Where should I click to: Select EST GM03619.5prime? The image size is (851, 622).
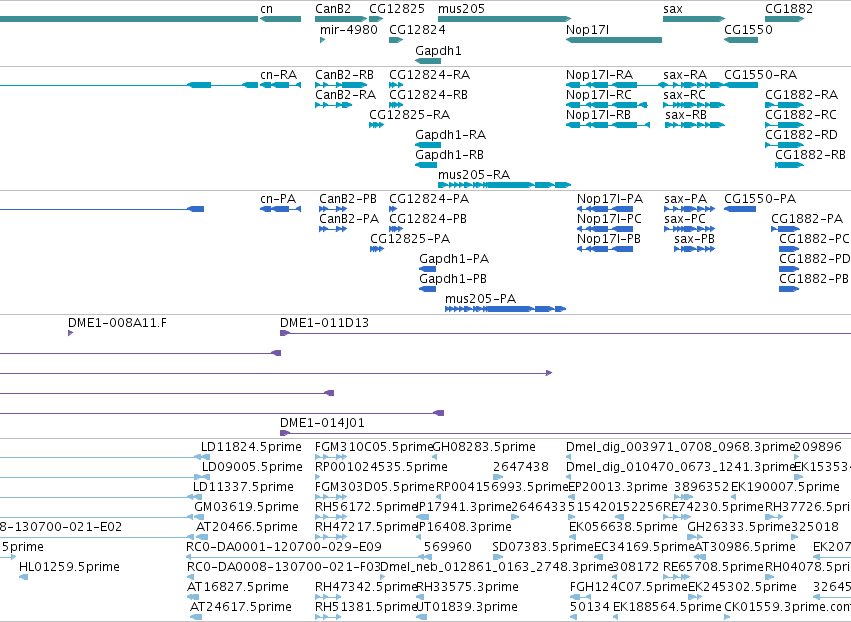point(246,507)
